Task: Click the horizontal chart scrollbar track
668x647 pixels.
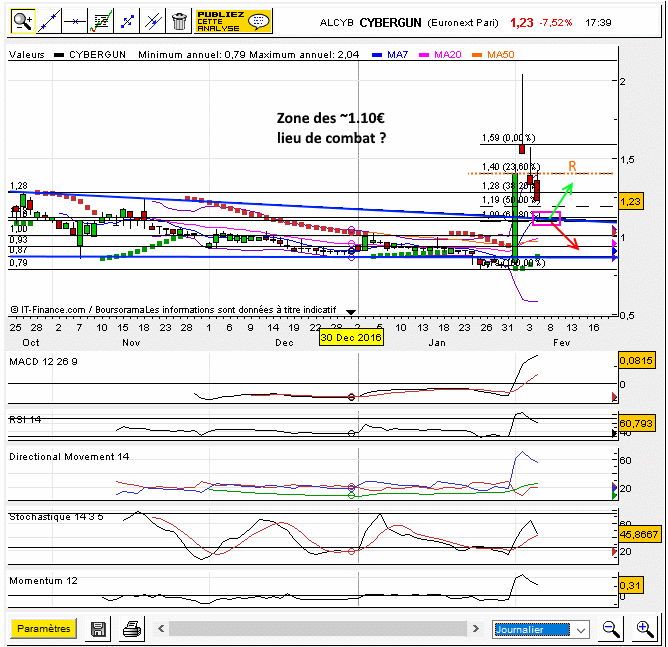Action: tap(318, 628)
